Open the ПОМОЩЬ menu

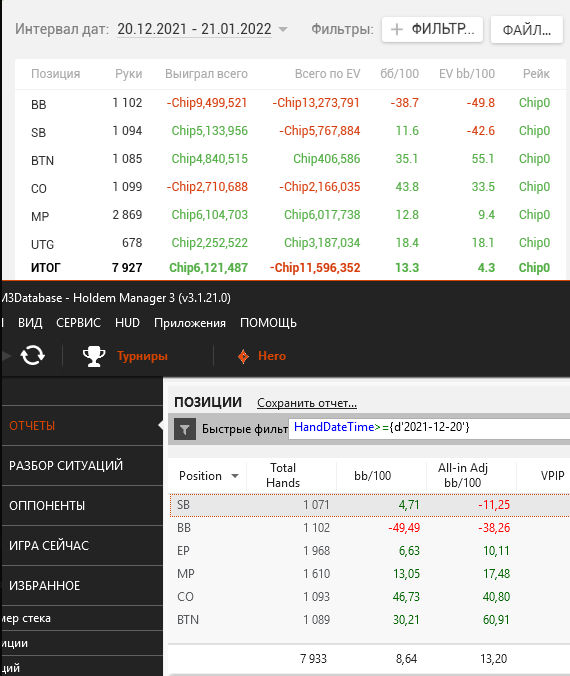coord(268,322)
